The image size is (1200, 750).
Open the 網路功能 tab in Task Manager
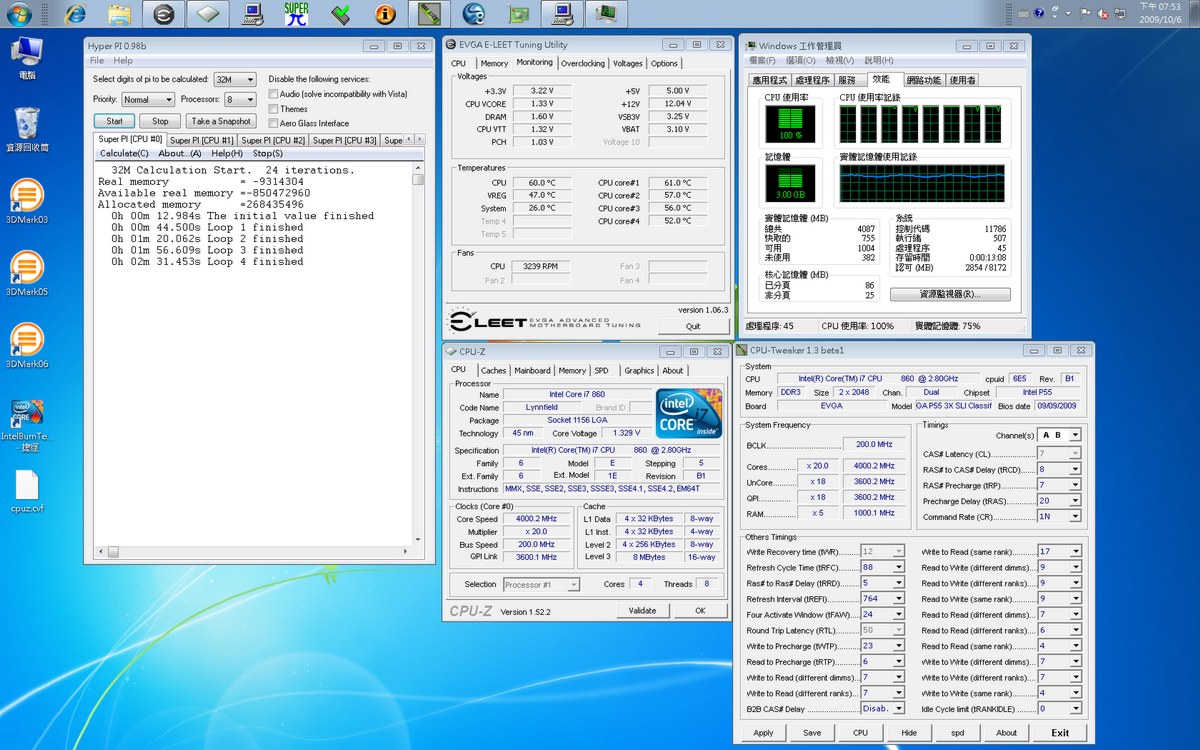click(923, 80)
